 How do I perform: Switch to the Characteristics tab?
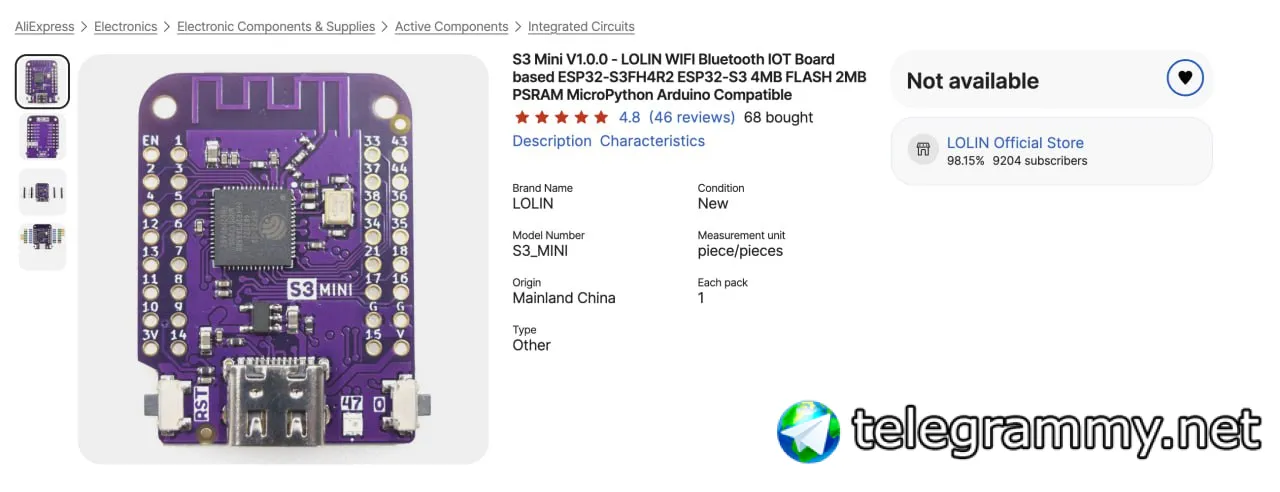tap(652, 141)
